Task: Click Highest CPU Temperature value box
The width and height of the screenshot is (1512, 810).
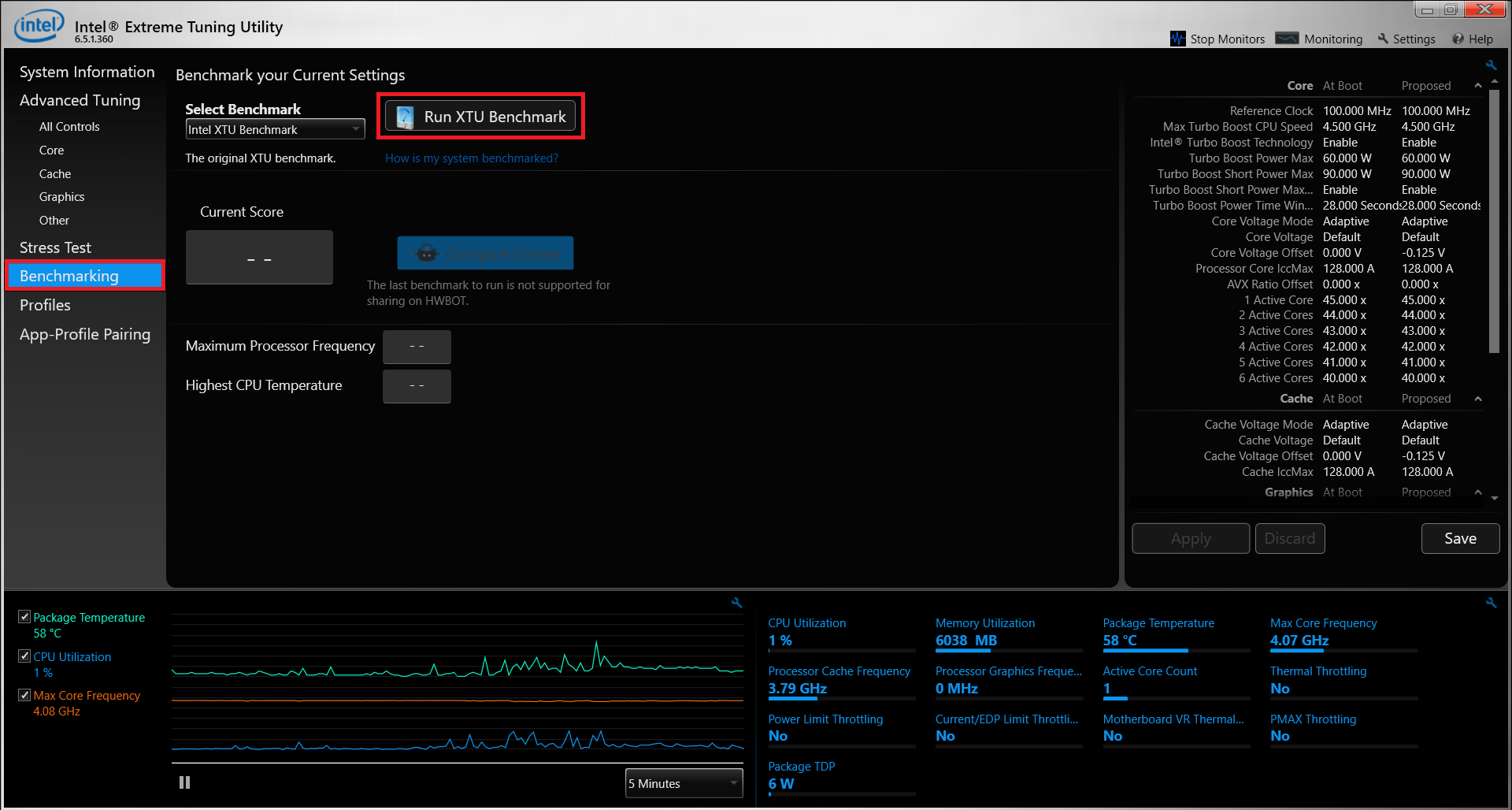Action: [x=417, y=386]
